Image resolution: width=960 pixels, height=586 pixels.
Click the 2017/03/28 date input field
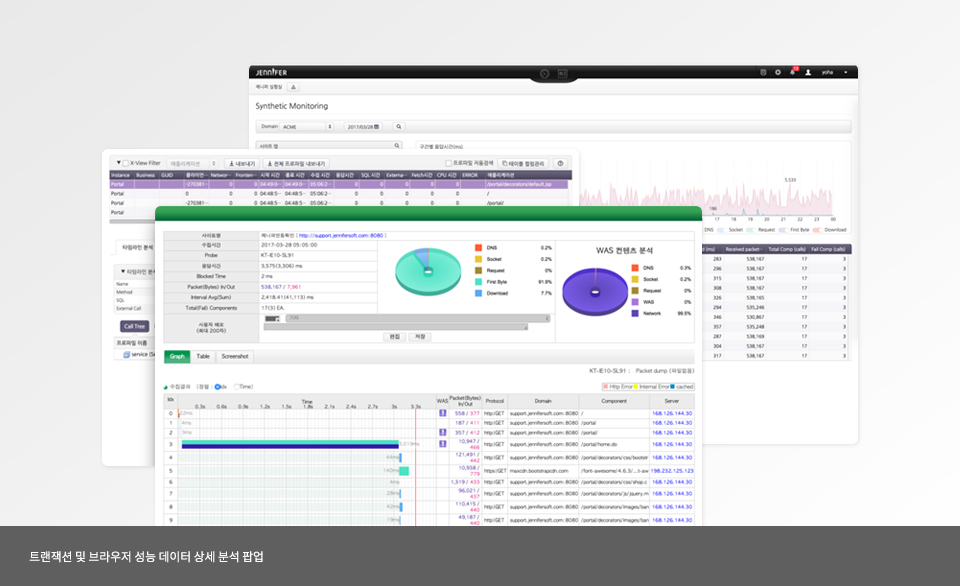coord(365,127)
